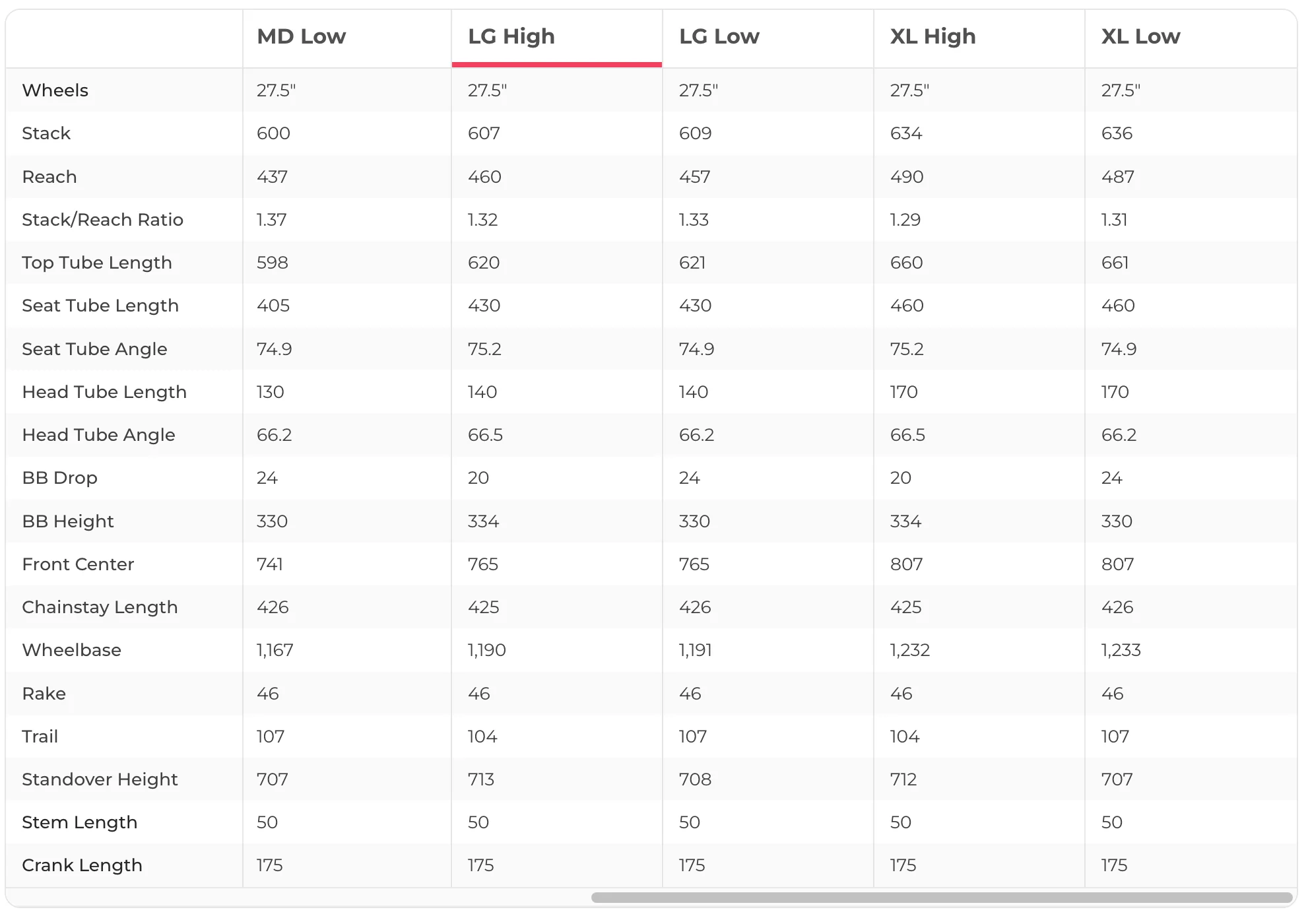Click the LG High BB Height value 334
Screen dimensions: 1308x924
point(483,521)
